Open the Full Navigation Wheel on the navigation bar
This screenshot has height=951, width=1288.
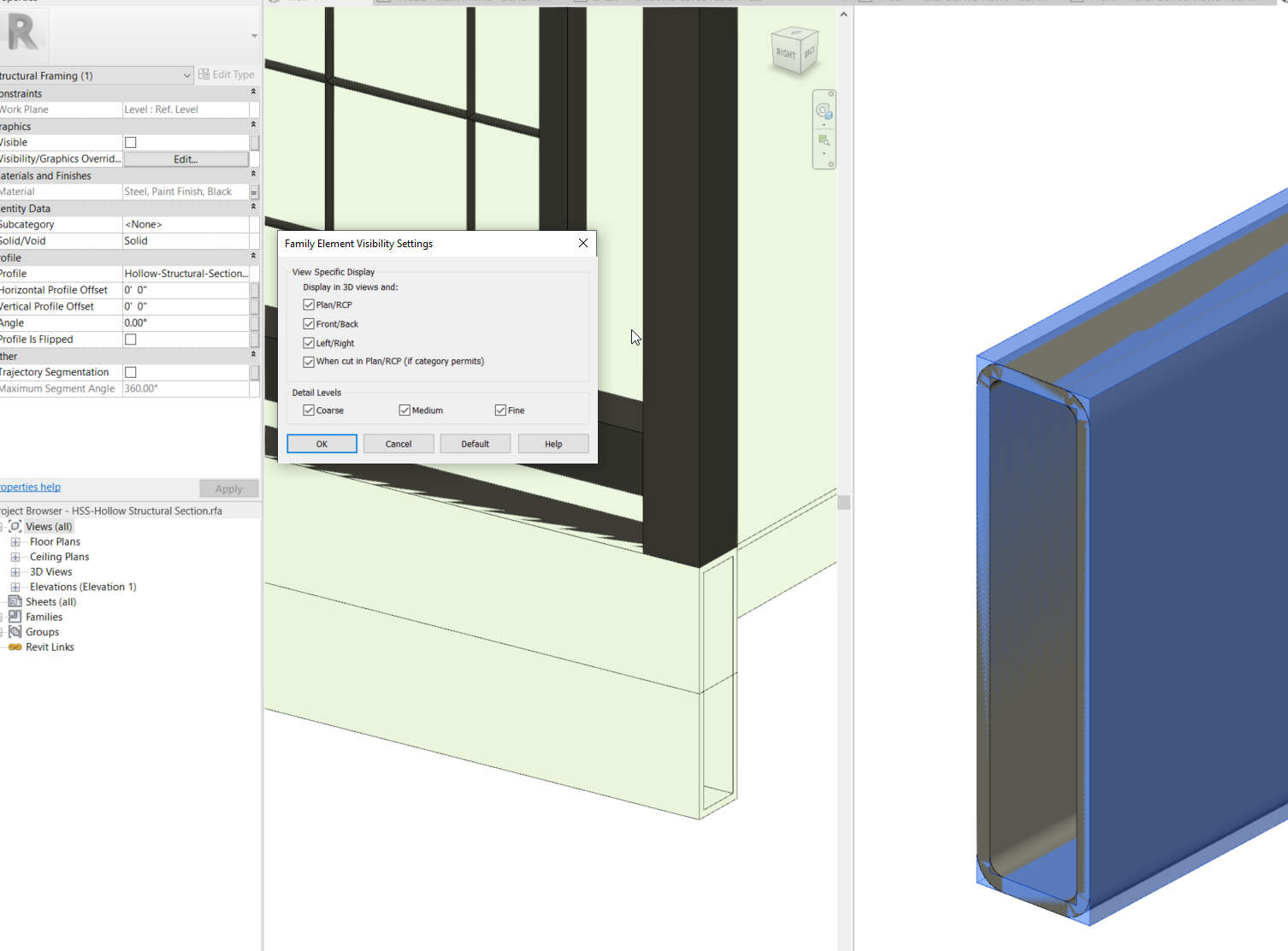click(x=824, y=109)
